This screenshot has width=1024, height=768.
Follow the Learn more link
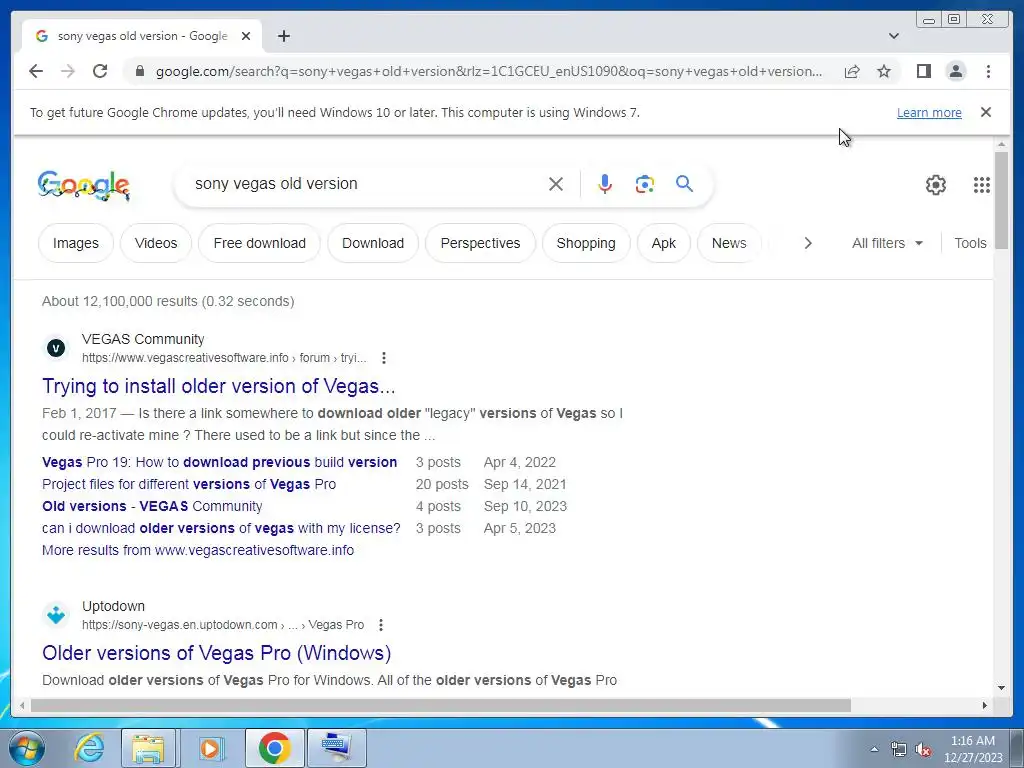click(x=929, y=112)
